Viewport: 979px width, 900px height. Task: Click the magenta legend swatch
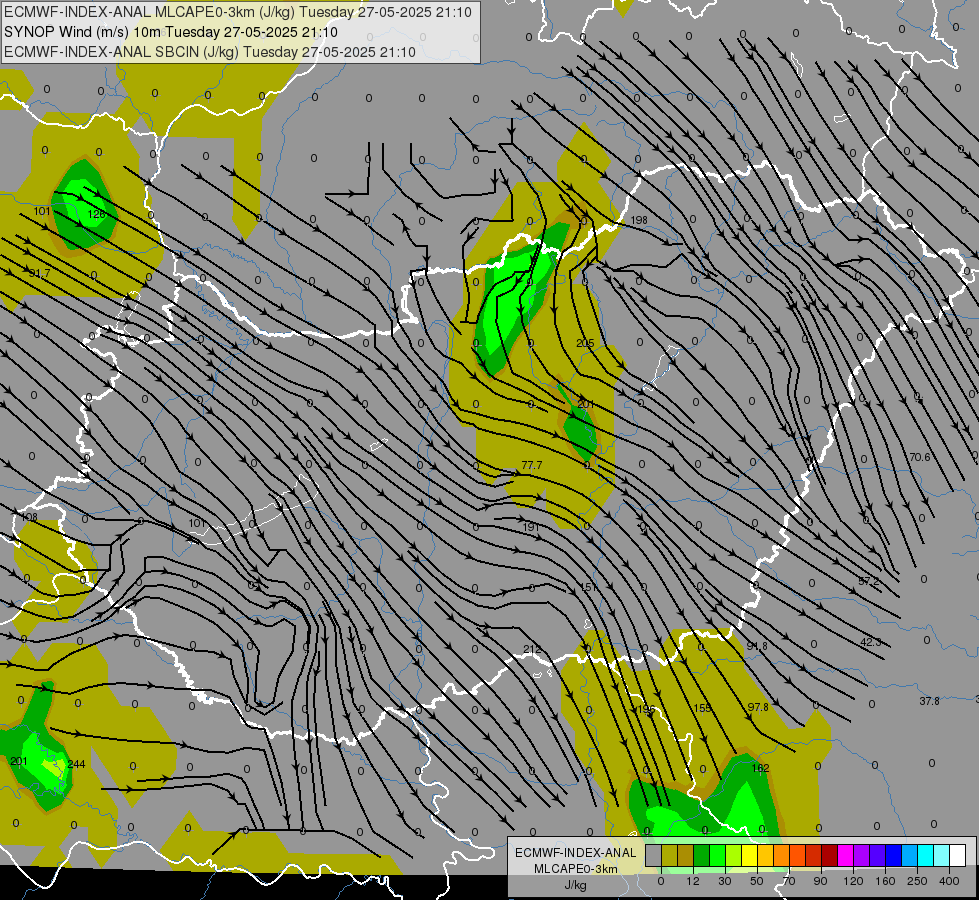pyautogui.click(x=846, y=855)
